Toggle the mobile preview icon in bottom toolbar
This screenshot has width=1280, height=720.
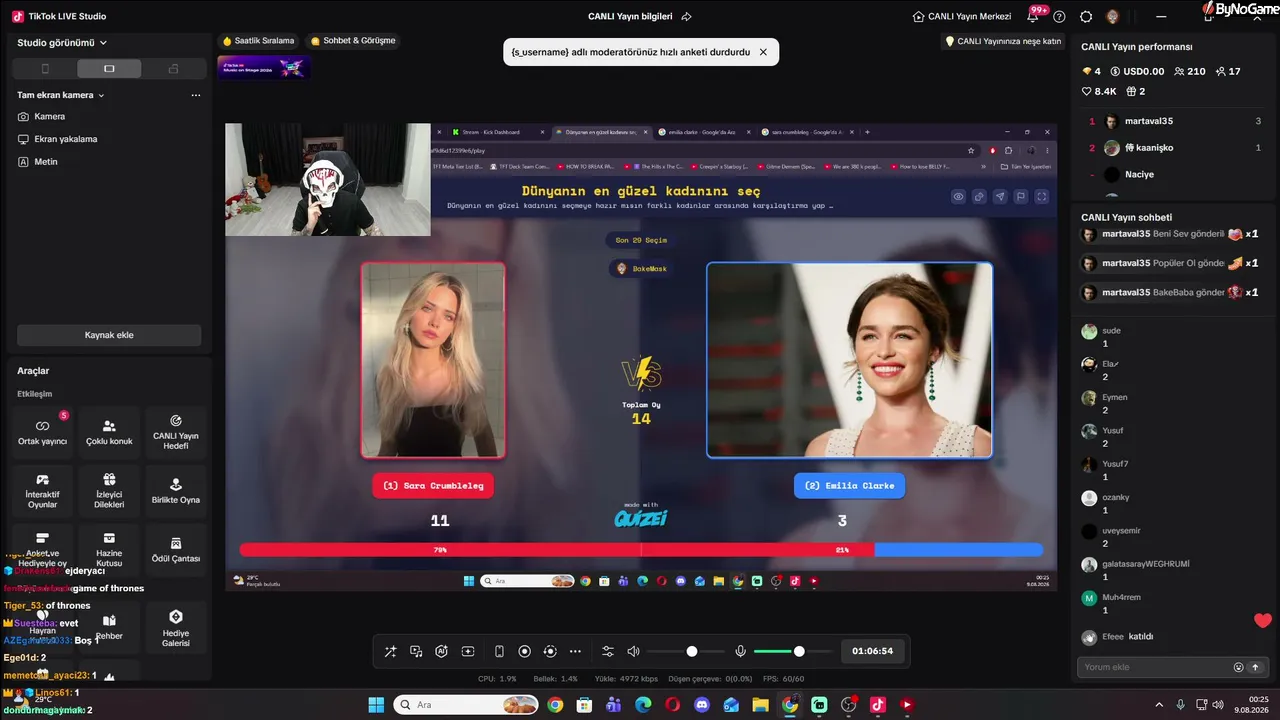(x=499, y=651)
